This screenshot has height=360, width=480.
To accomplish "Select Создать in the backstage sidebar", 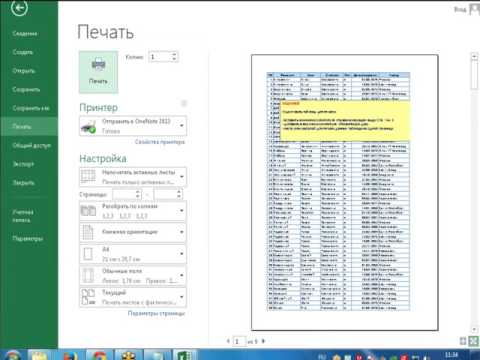I will coord(23,52).
